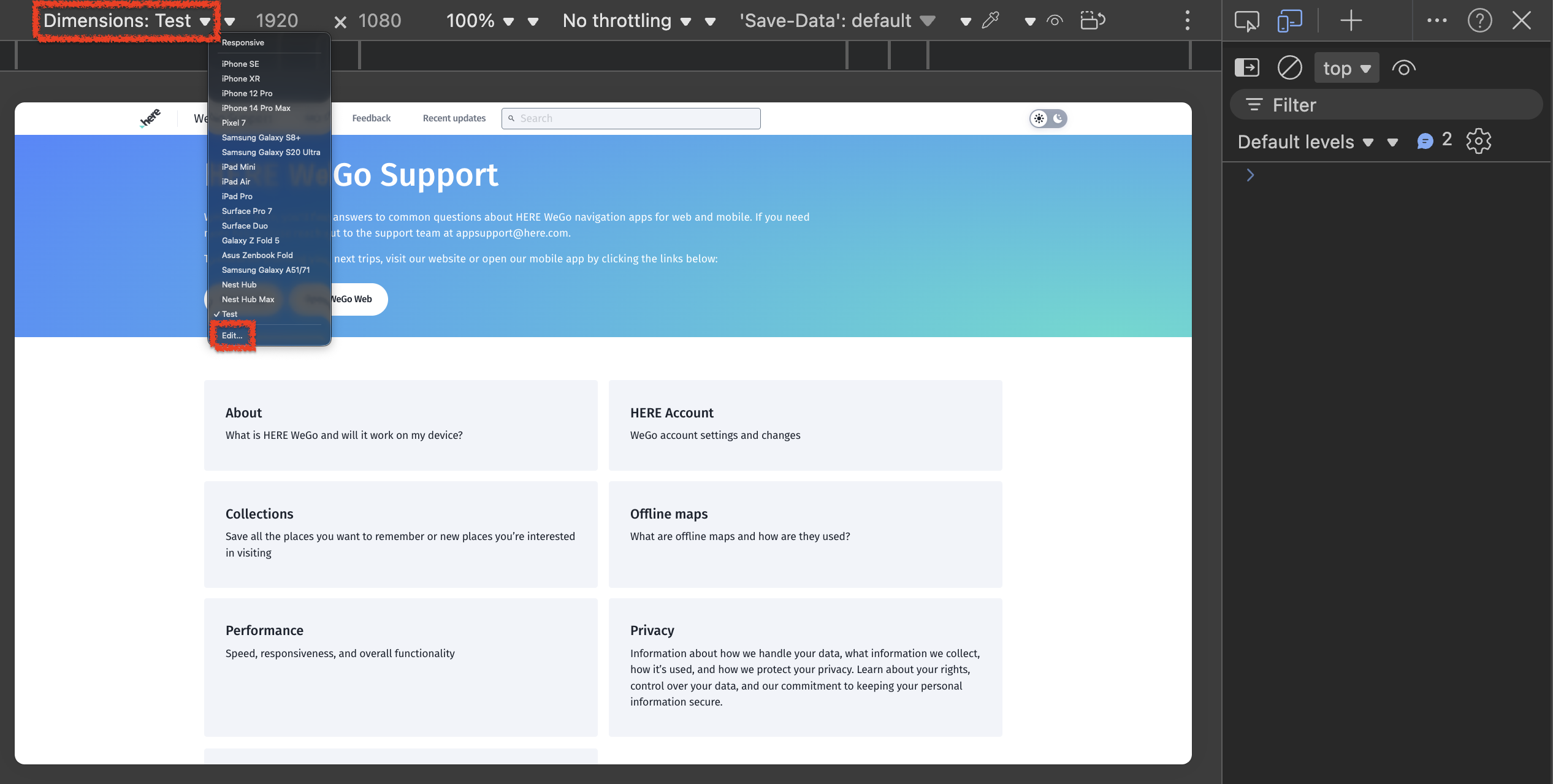Open the No throttling dropdown
This screenshot has height=784, width=1553.
(x=627, y=21)
